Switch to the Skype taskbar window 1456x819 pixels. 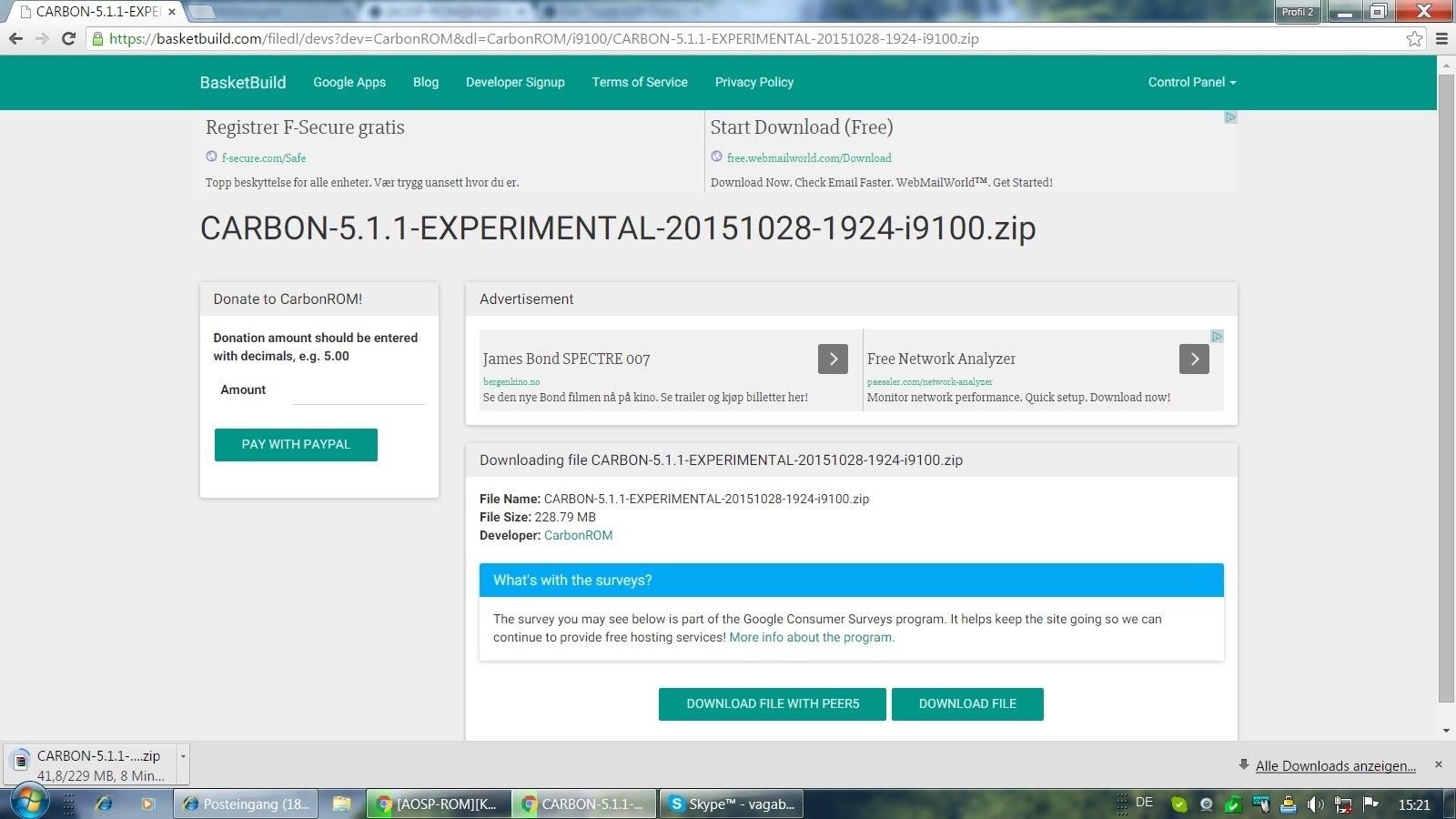[x=732, y=804]
